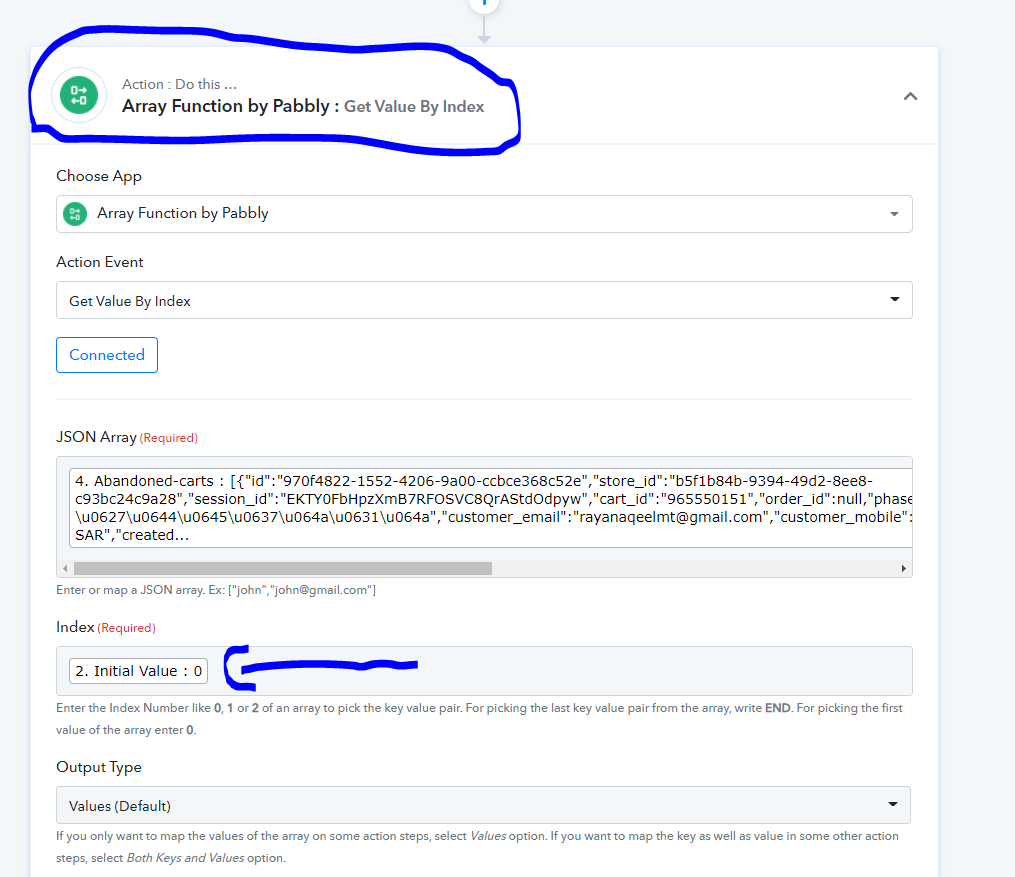Click the right arrow of JSON Array scrollbar
The width and height of the screenshot is (1015, 877).
click(x=904, y=568)
